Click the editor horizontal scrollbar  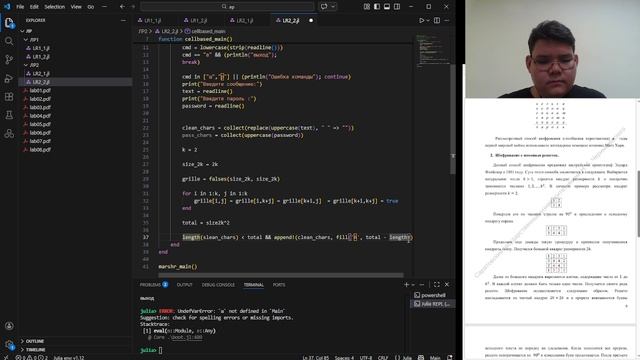click(x=281, y=275)
